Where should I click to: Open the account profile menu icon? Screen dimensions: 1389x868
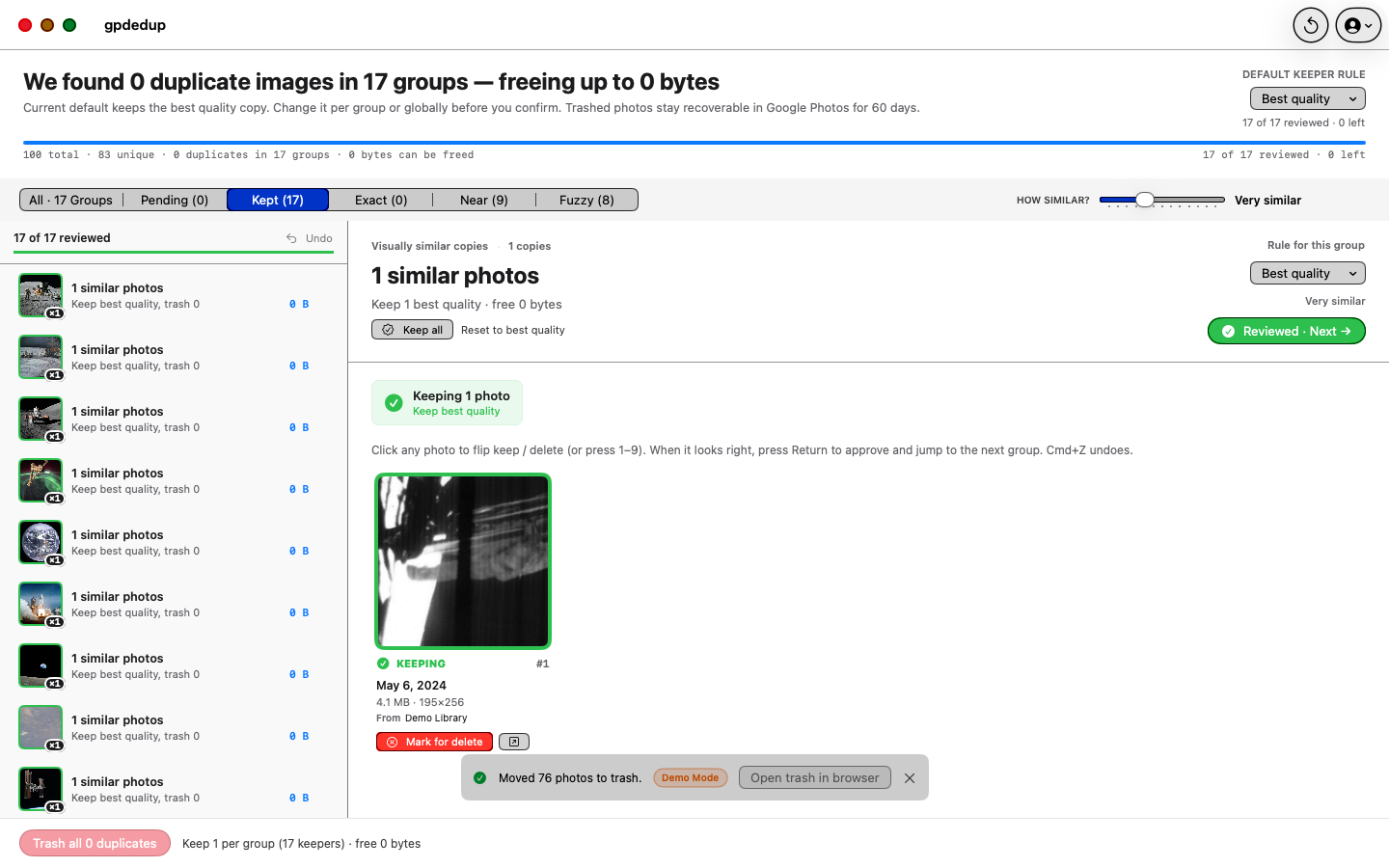[x=1358, y=26]
